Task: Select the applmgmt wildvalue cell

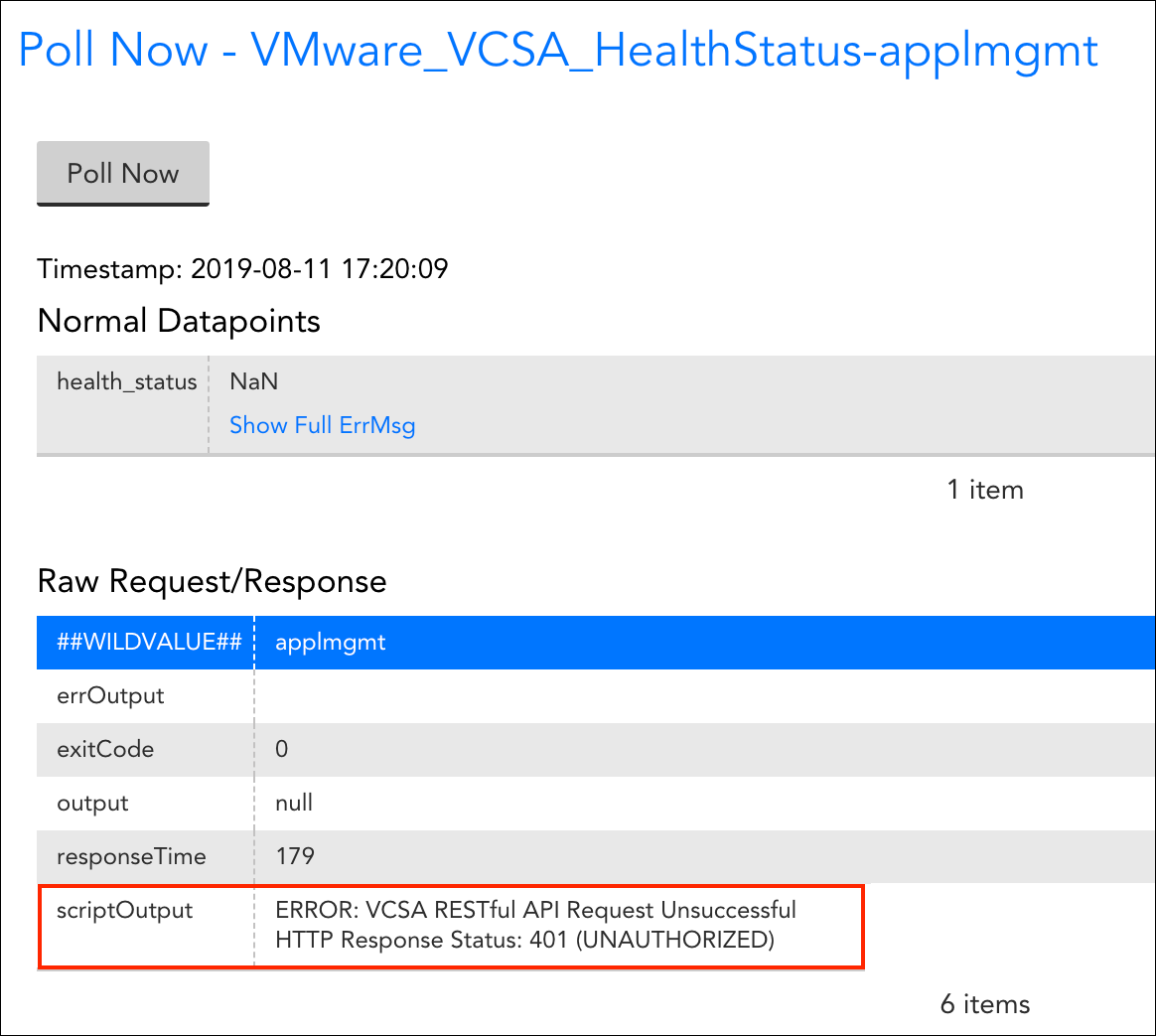Action: [x=331, y=643]
